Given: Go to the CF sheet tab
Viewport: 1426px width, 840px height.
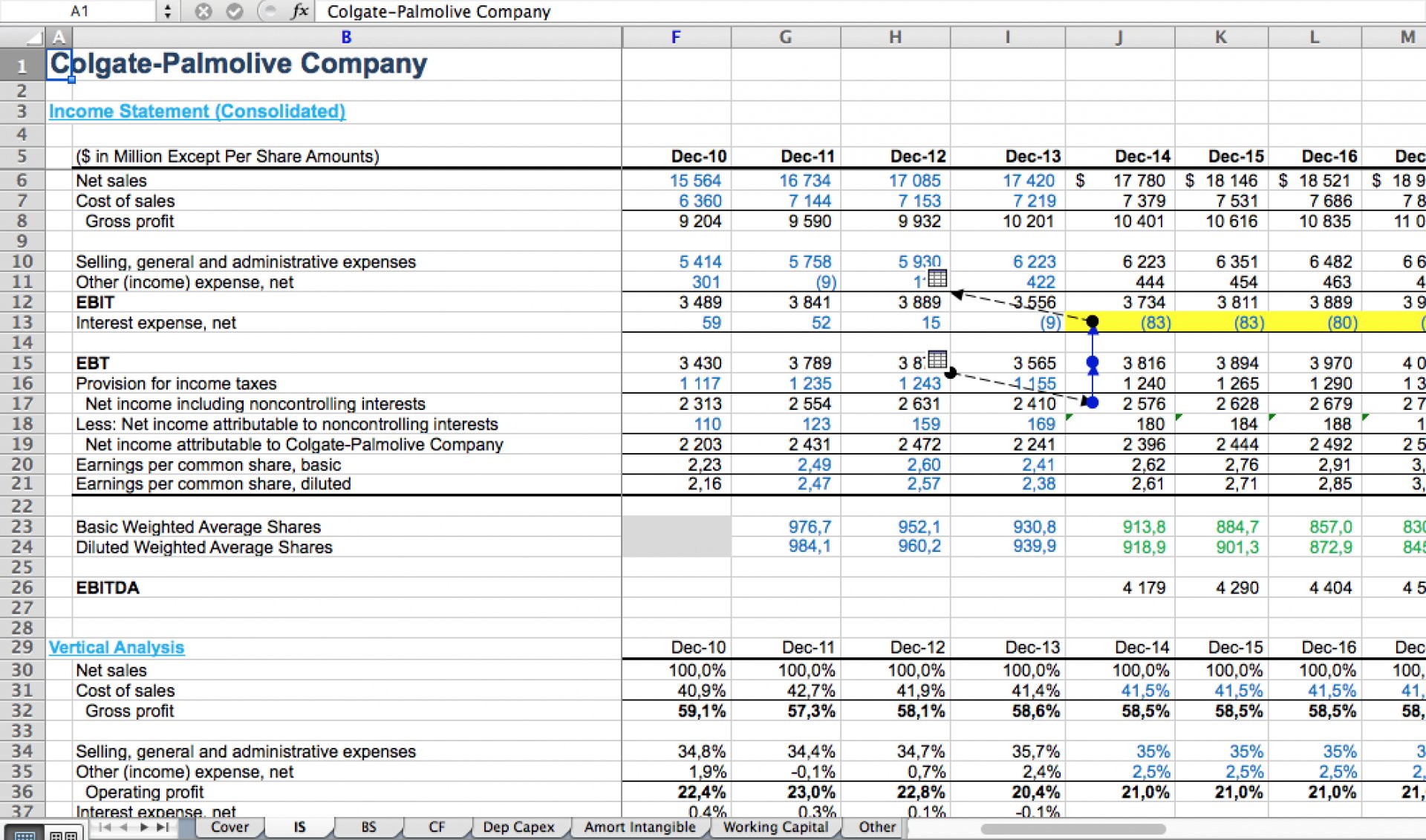Looking at the screenshot, I should click(437, 827).
